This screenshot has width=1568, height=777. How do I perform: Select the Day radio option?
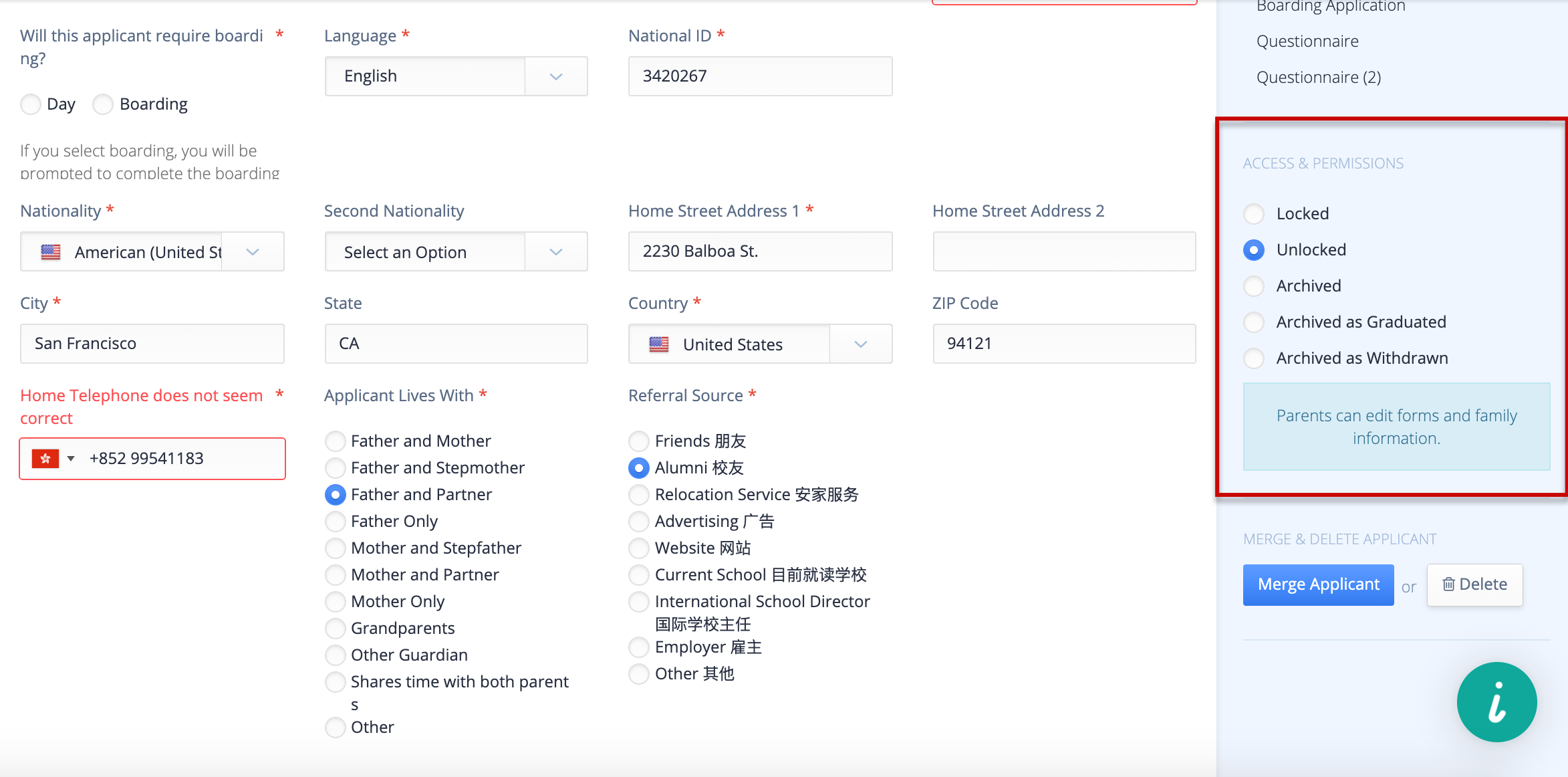tap(31, 104)
